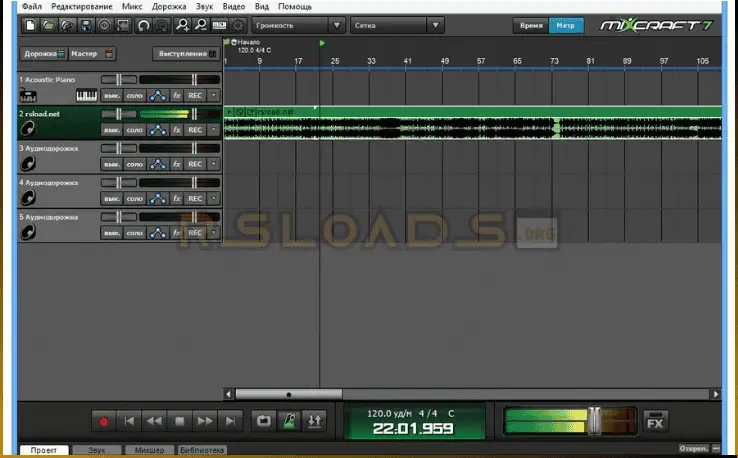Click the master volume slider handle
Image resolution: width=738 pixels, height=458 pixels.
click(x=596, y=421)
